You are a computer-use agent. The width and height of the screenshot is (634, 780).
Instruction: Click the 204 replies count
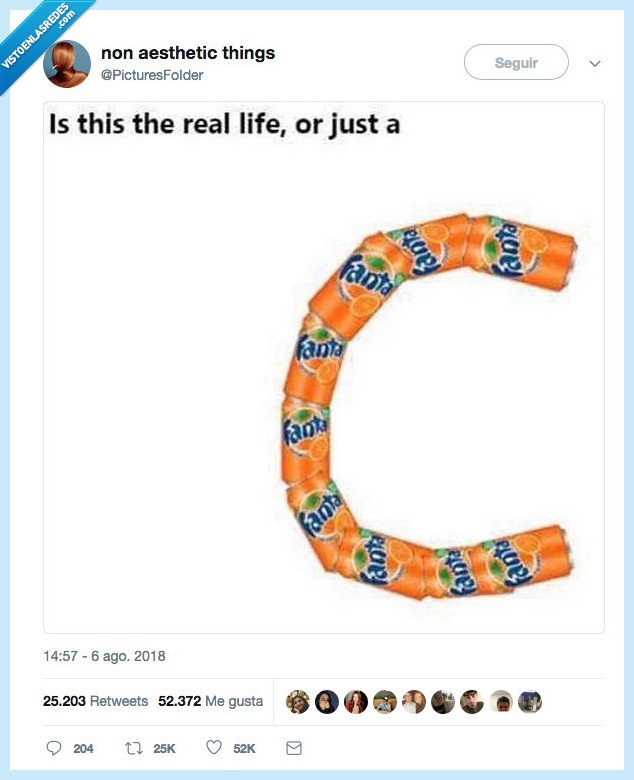pyautogui.click(x=83, y=748)
